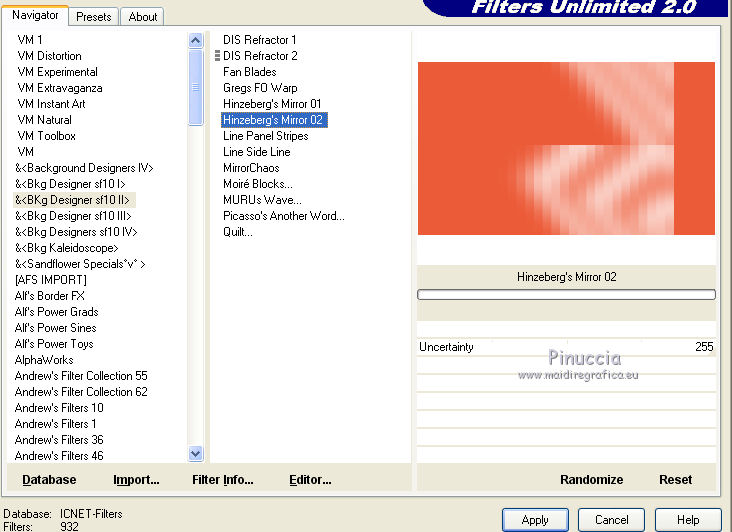Click the Uncertainty value 255
The image size is (732, 532).
704,346
